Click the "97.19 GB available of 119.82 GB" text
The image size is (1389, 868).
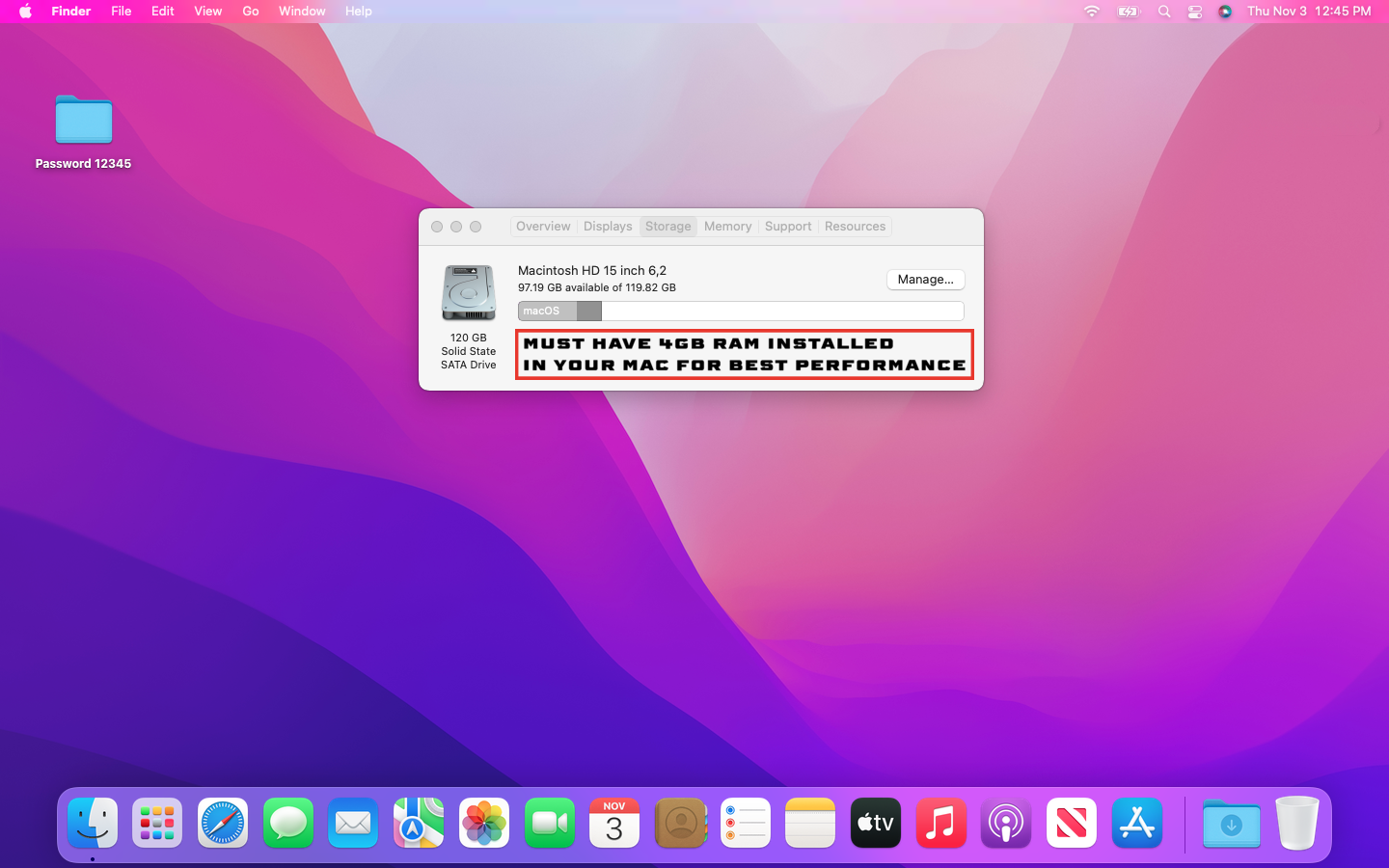point(597,287)
